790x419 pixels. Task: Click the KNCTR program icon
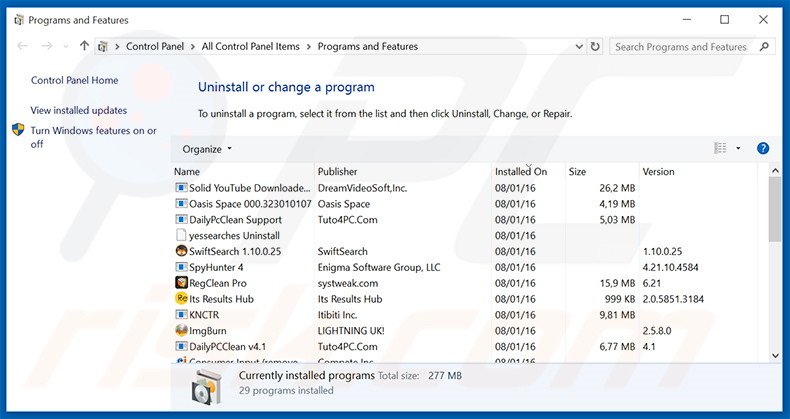pyautogui.click(x=181, y=314)
